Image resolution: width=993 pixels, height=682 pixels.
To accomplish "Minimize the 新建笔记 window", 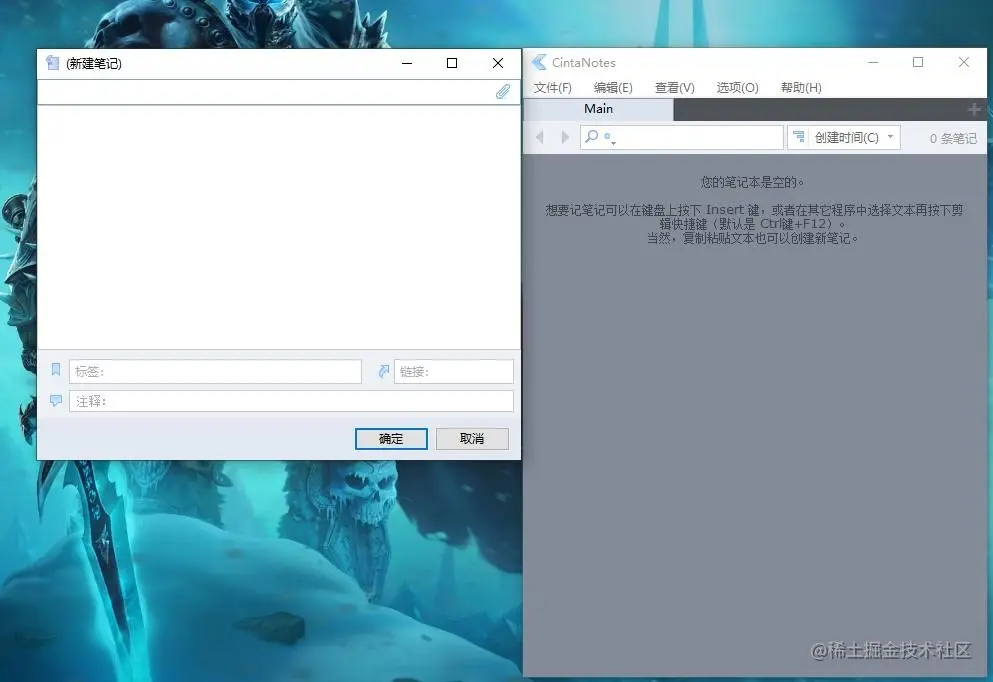I will [407, 63].
